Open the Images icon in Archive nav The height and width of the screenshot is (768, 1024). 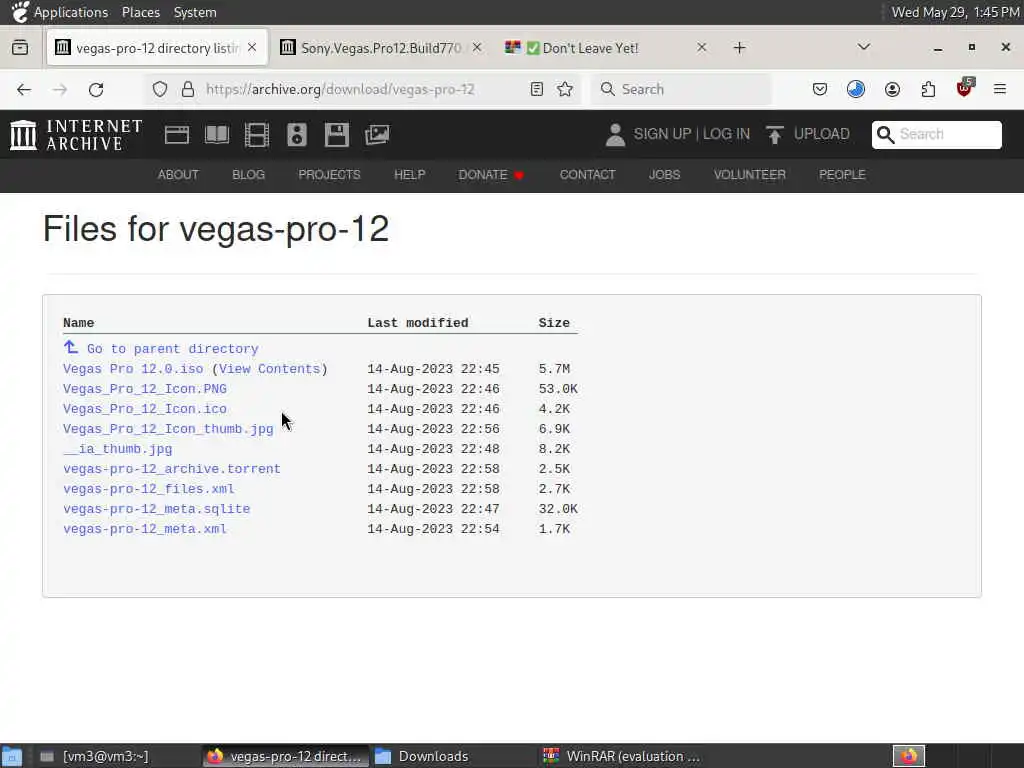tap(377, 135)
